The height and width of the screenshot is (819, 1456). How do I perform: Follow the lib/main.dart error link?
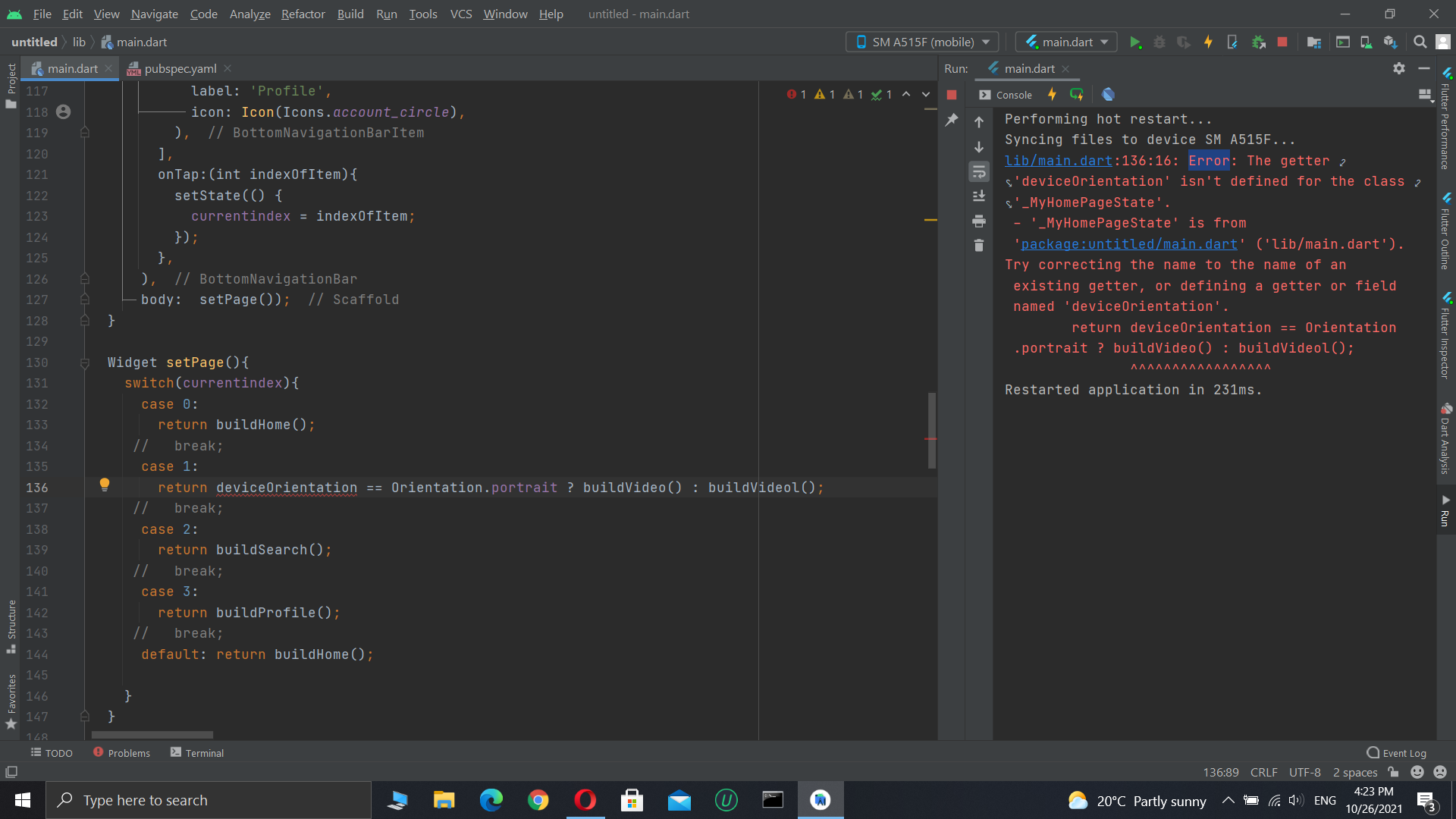click(x=1058, y=161)
